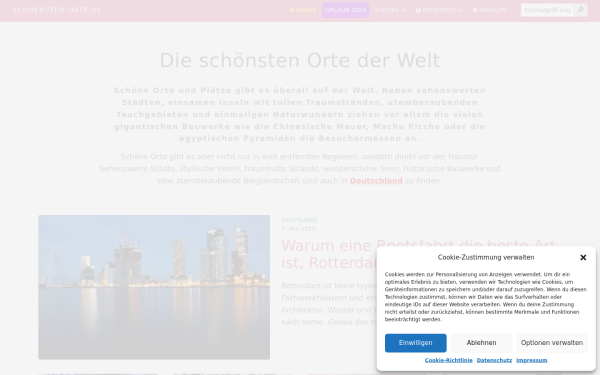Focus the Suchbegriff search field
Screen dimensions: 600x375
pyautogui.click(x=547, y=10)
